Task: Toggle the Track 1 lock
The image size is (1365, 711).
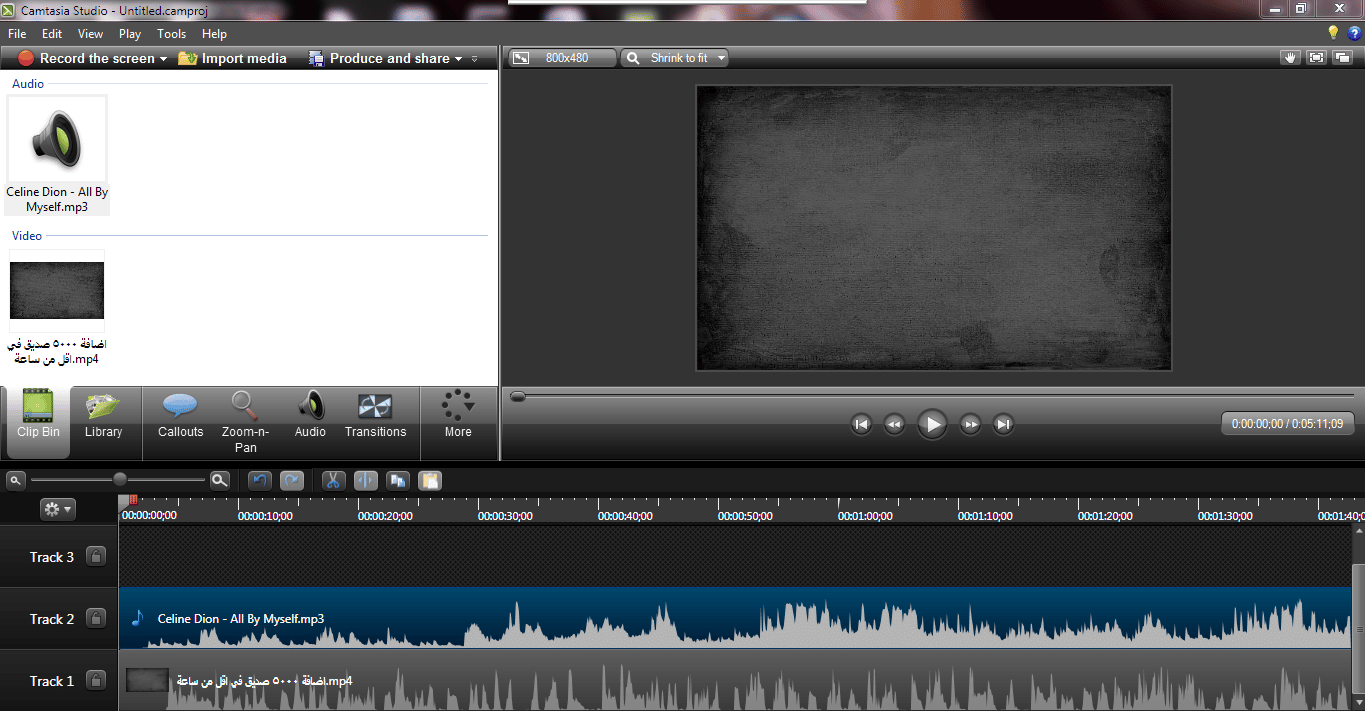Action: pos(96,680)
